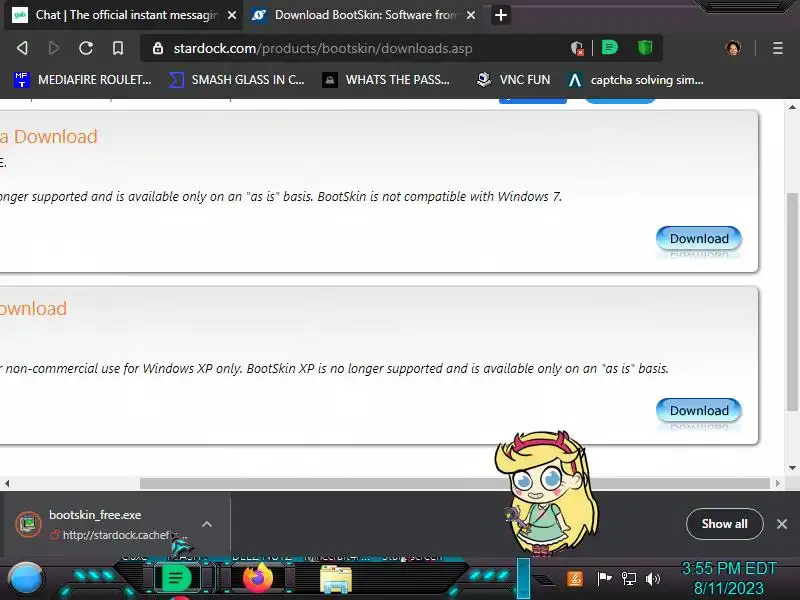Image resolution: width=800 pixels, height=600 pixels.
Task: Open the WHATS THE PASS... bookmark
Action: (x=386, y=80)
